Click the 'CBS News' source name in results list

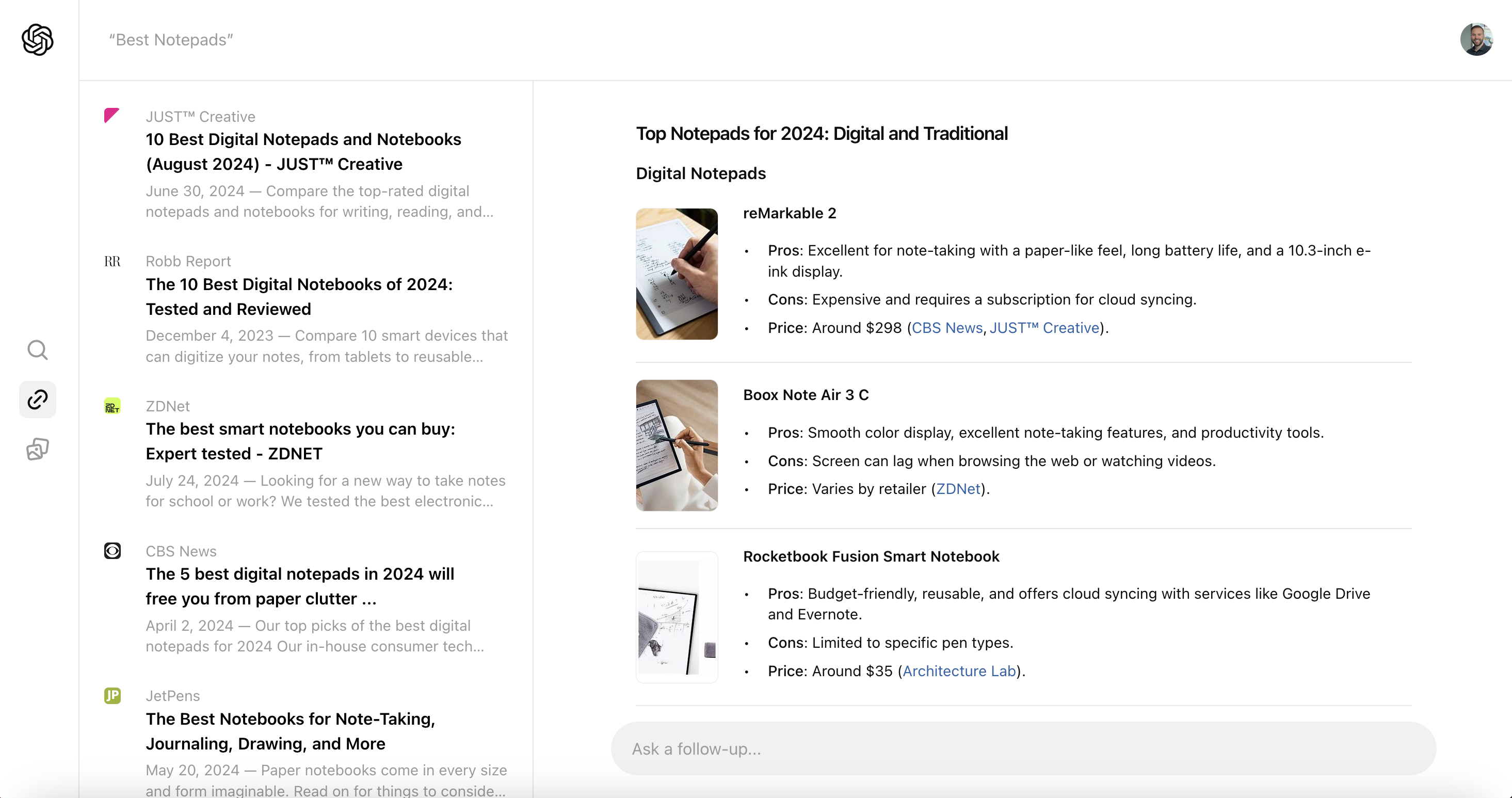click(x=181, y=551)
